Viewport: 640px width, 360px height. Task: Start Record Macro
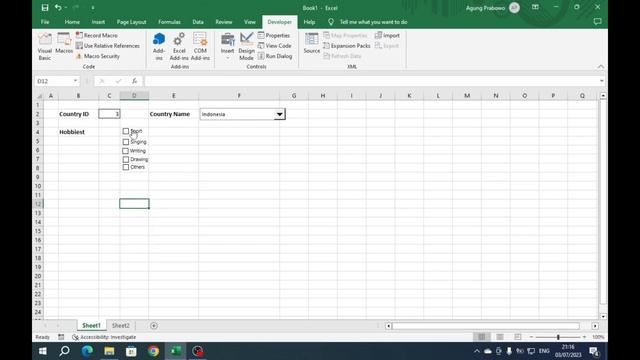coord(97,36)
